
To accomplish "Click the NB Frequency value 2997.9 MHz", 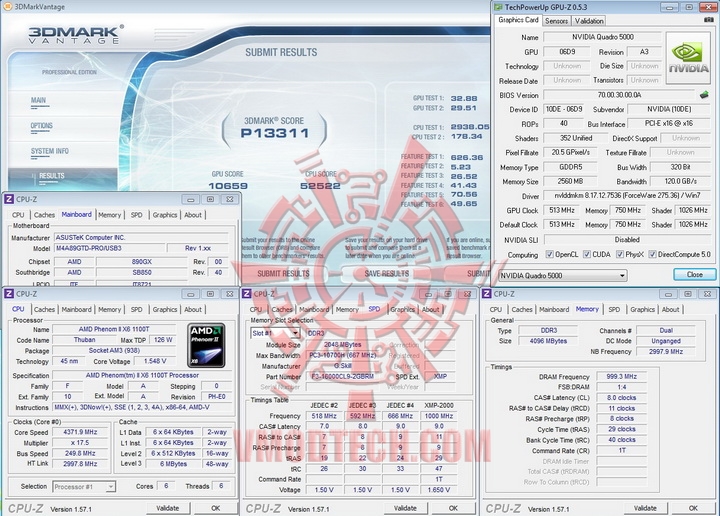I will [x=666, y=352].
